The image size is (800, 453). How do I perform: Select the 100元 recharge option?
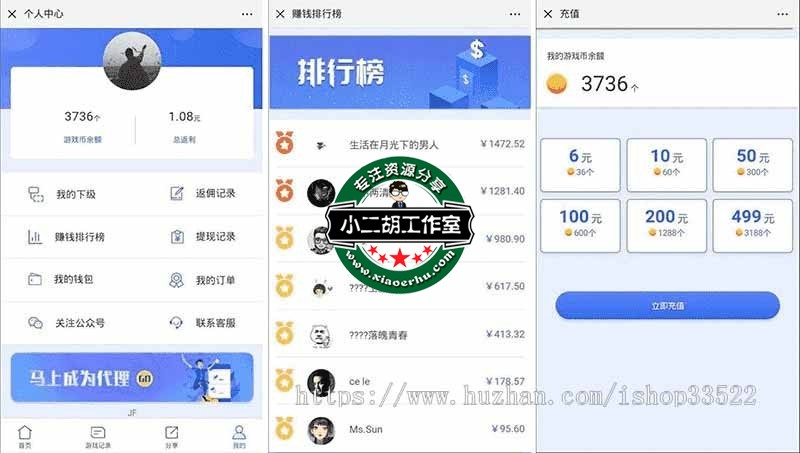(580, 225)
